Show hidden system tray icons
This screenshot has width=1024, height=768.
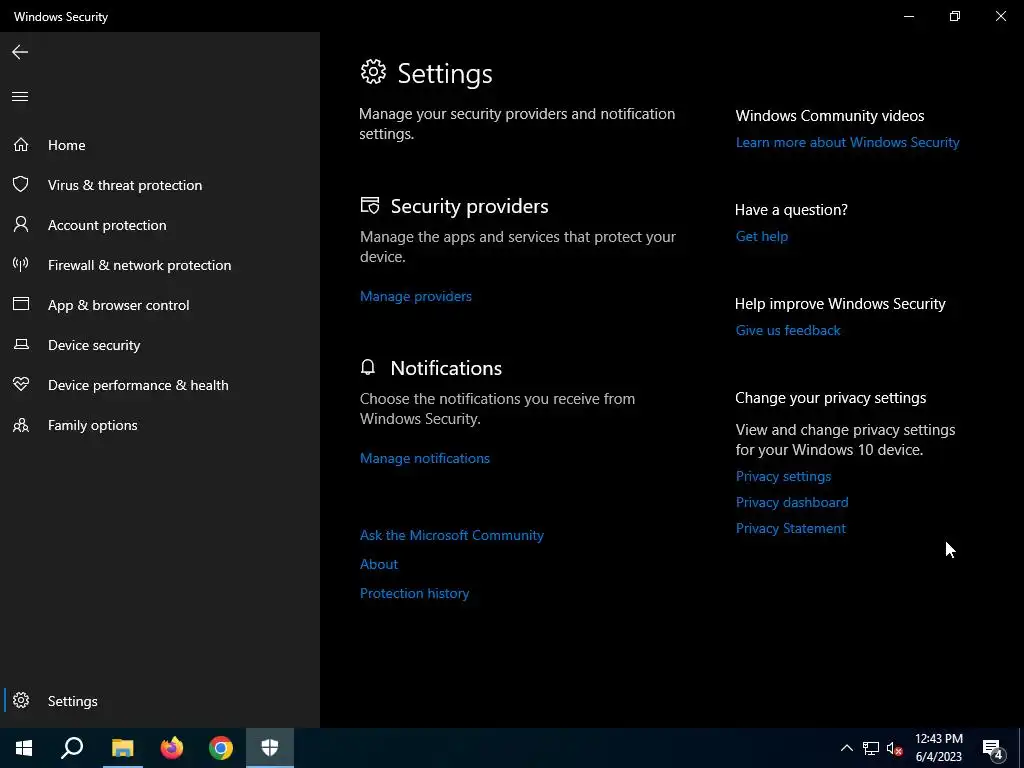click(x=846, y=748)
